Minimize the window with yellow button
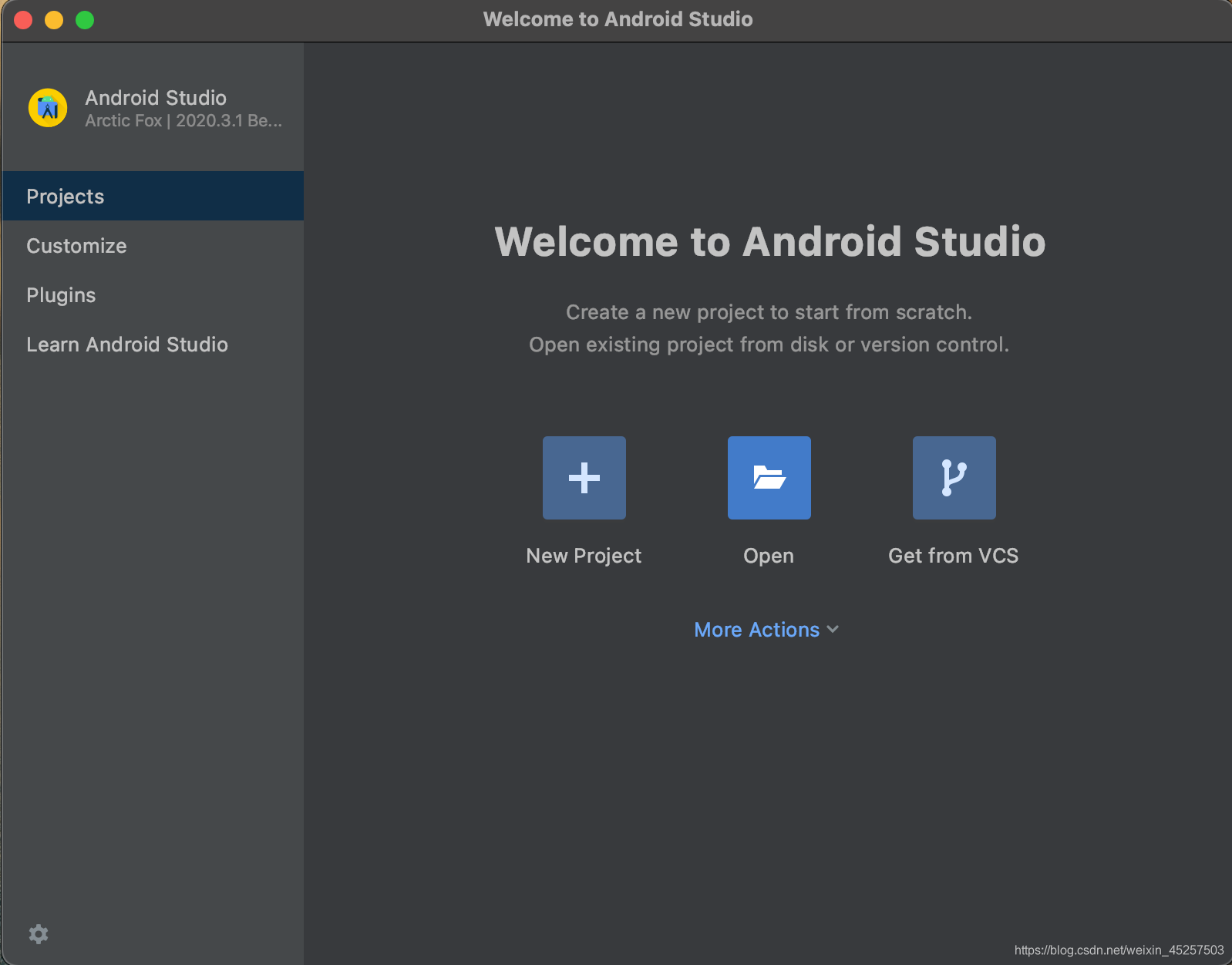 point(54,20)
